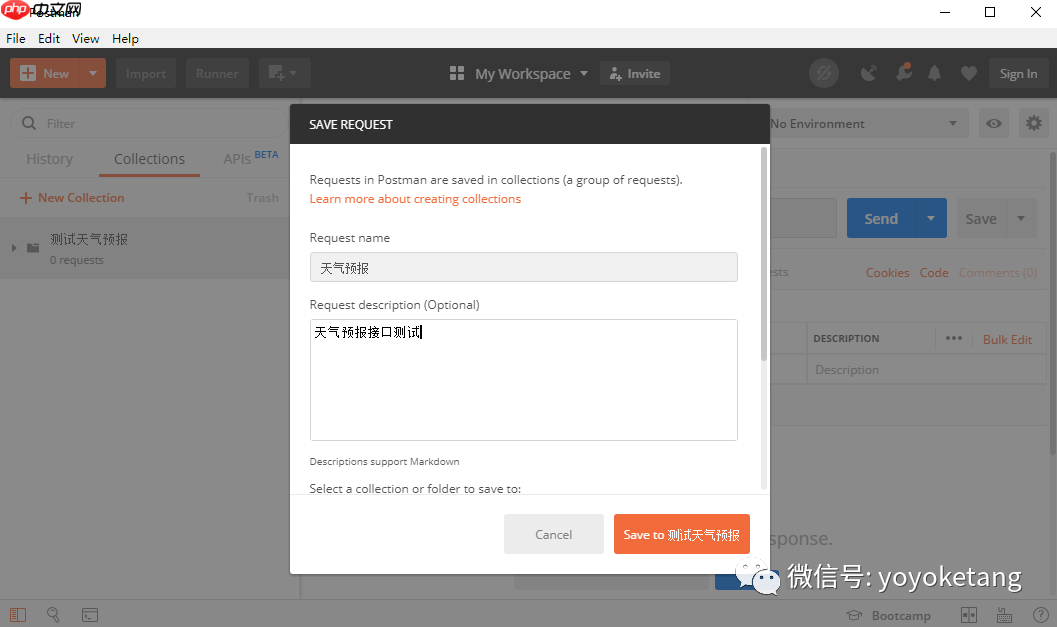Click Bulk Edit

pos(1007,339)
